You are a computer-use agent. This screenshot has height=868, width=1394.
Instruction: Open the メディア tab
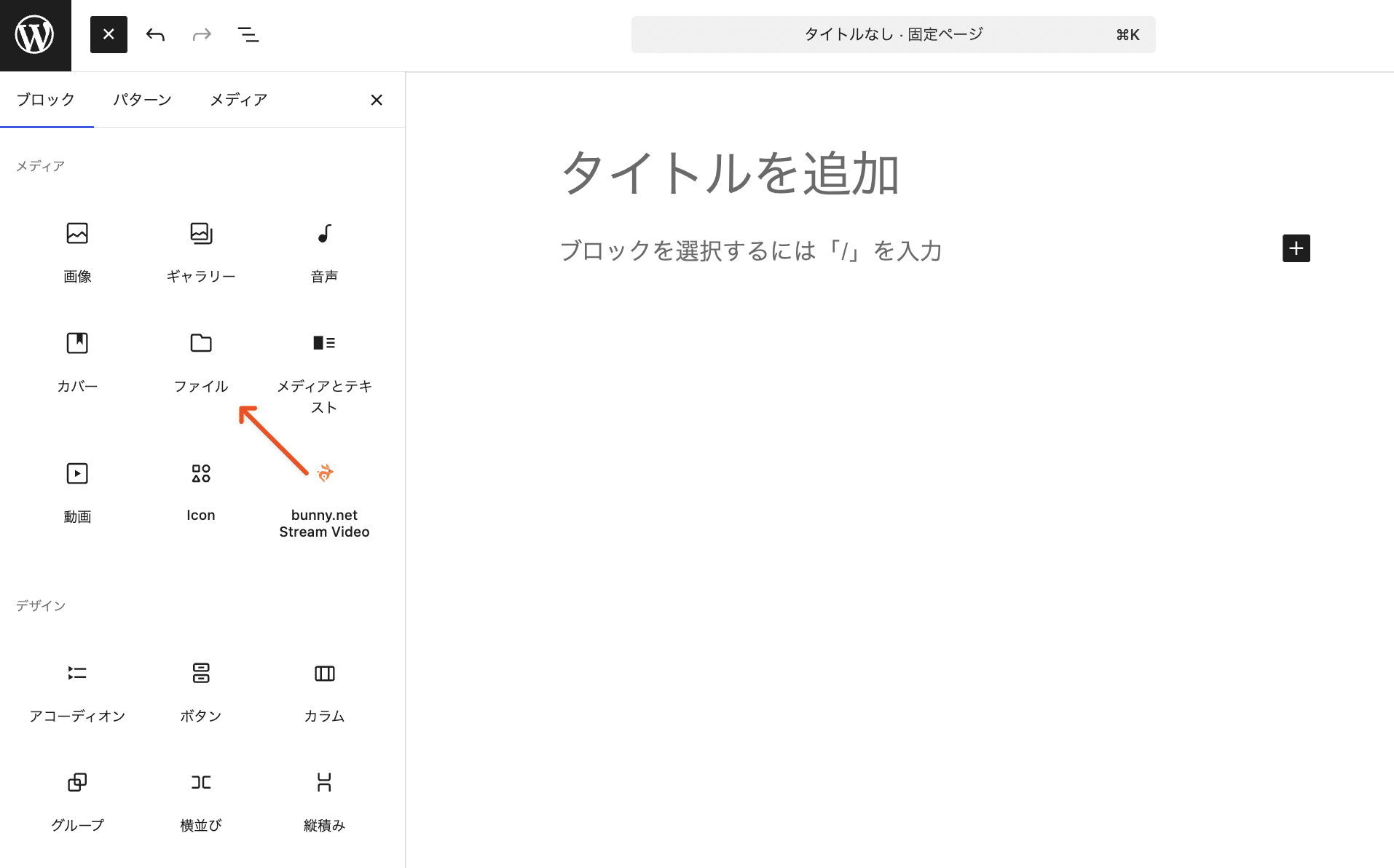coord(238,100)
